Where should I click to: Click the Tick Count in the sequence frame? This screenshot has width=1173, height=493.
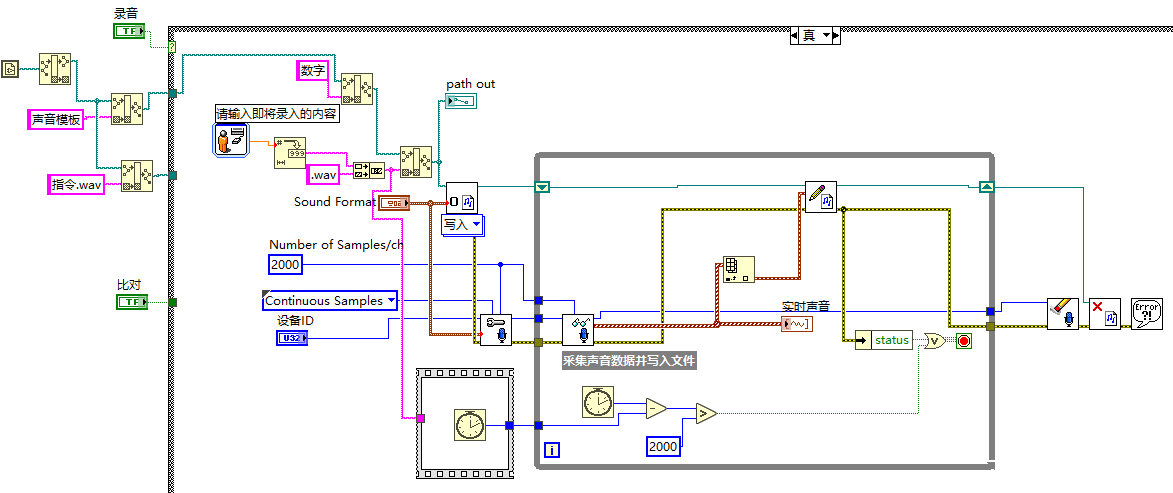coord(469,425)
